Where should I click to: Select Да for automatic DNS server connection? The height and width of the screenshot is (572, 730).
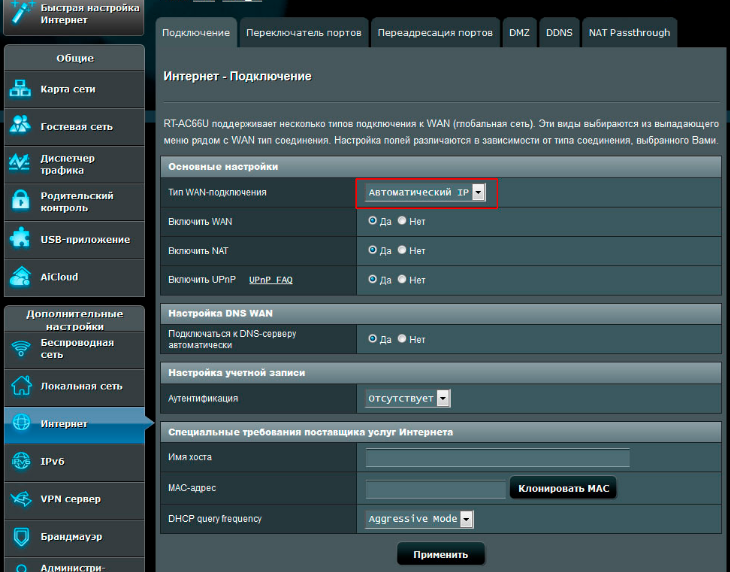pyautogui.click(x=372, y=339)
